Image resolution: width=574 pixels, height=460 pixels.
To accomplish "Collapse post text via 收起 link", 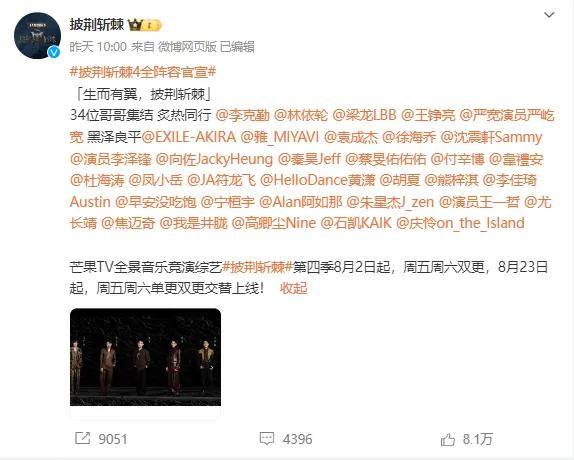I will [x=294, y=288].
